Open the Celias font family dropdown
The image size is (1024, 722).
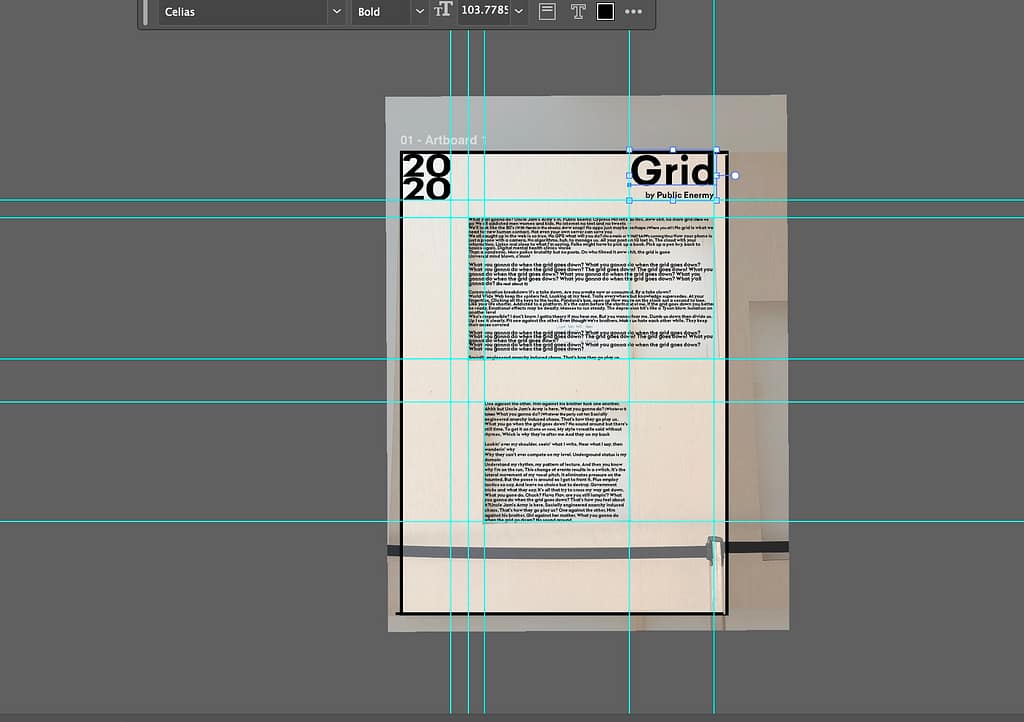tap(336, 12)
